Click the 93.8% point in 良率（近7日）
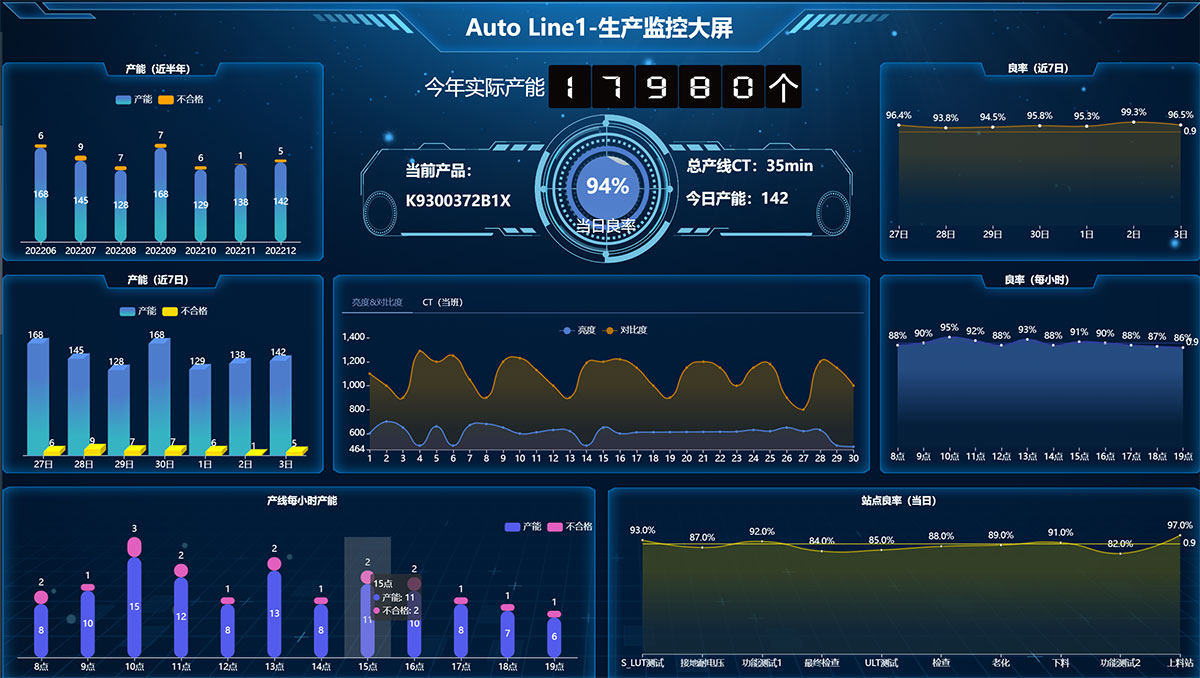Viewport: 1200px width, 678px height. click(946, 128)
